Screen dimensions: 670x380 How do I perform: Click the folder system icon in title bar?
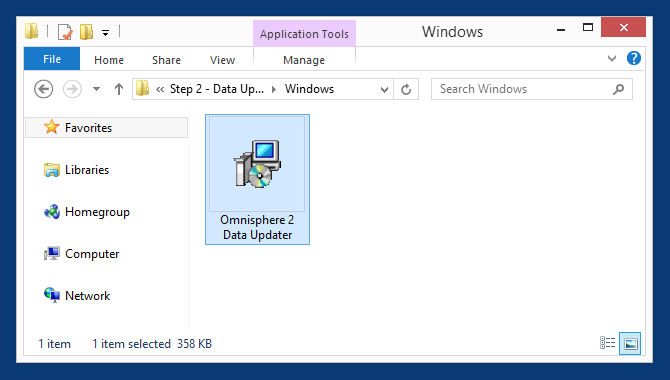click(x=32, y=31)
